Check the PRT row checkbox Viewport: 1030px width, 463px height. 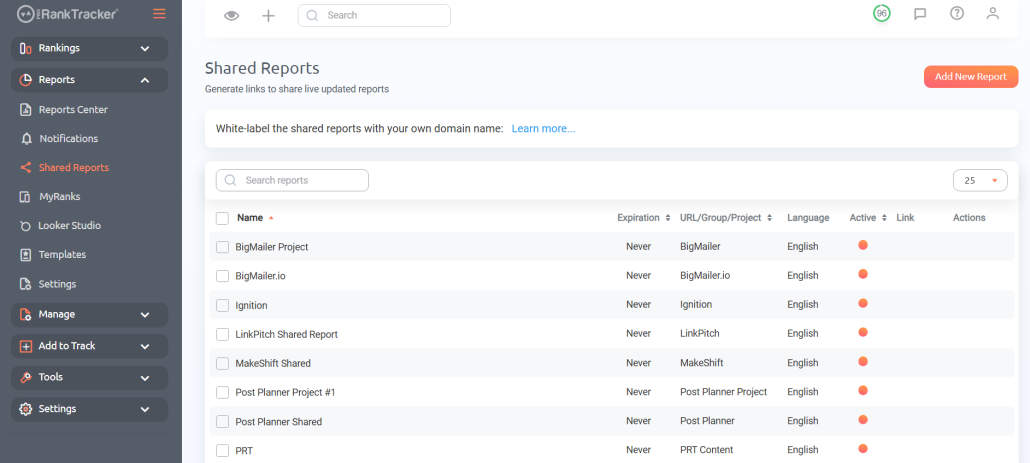[223, 451]
